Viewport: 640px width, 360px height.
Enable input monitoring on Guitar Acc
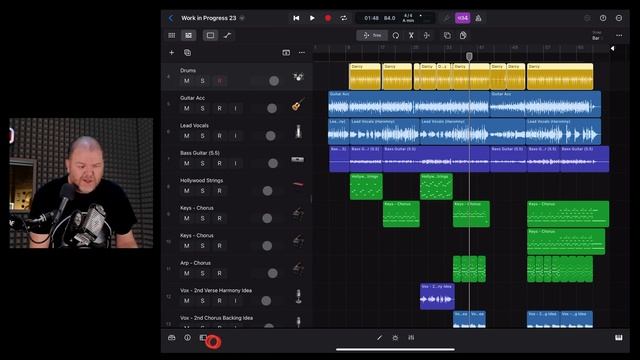pos(236,108)
